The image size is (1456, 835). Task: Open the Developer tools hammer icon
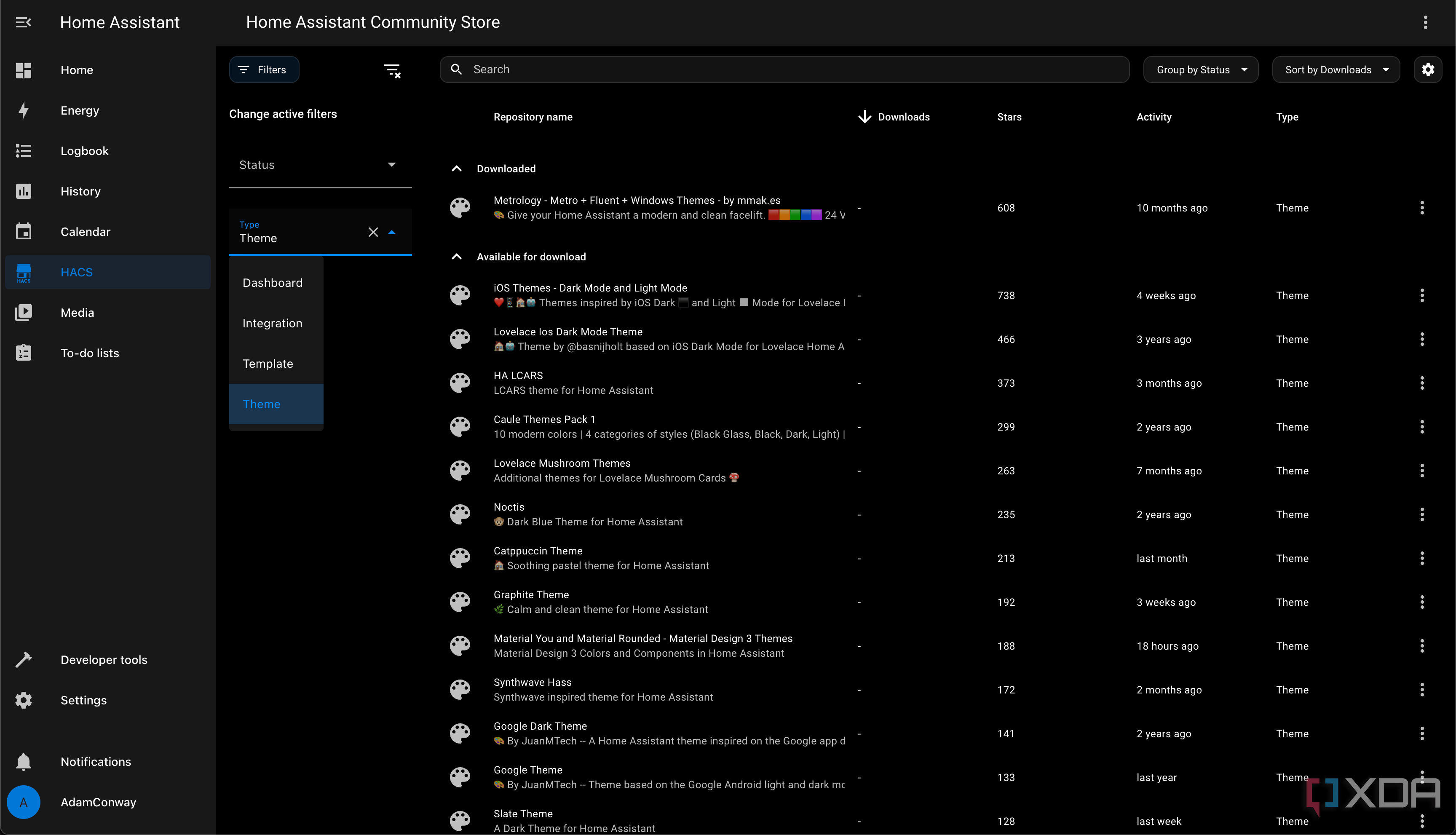[24, 659]
